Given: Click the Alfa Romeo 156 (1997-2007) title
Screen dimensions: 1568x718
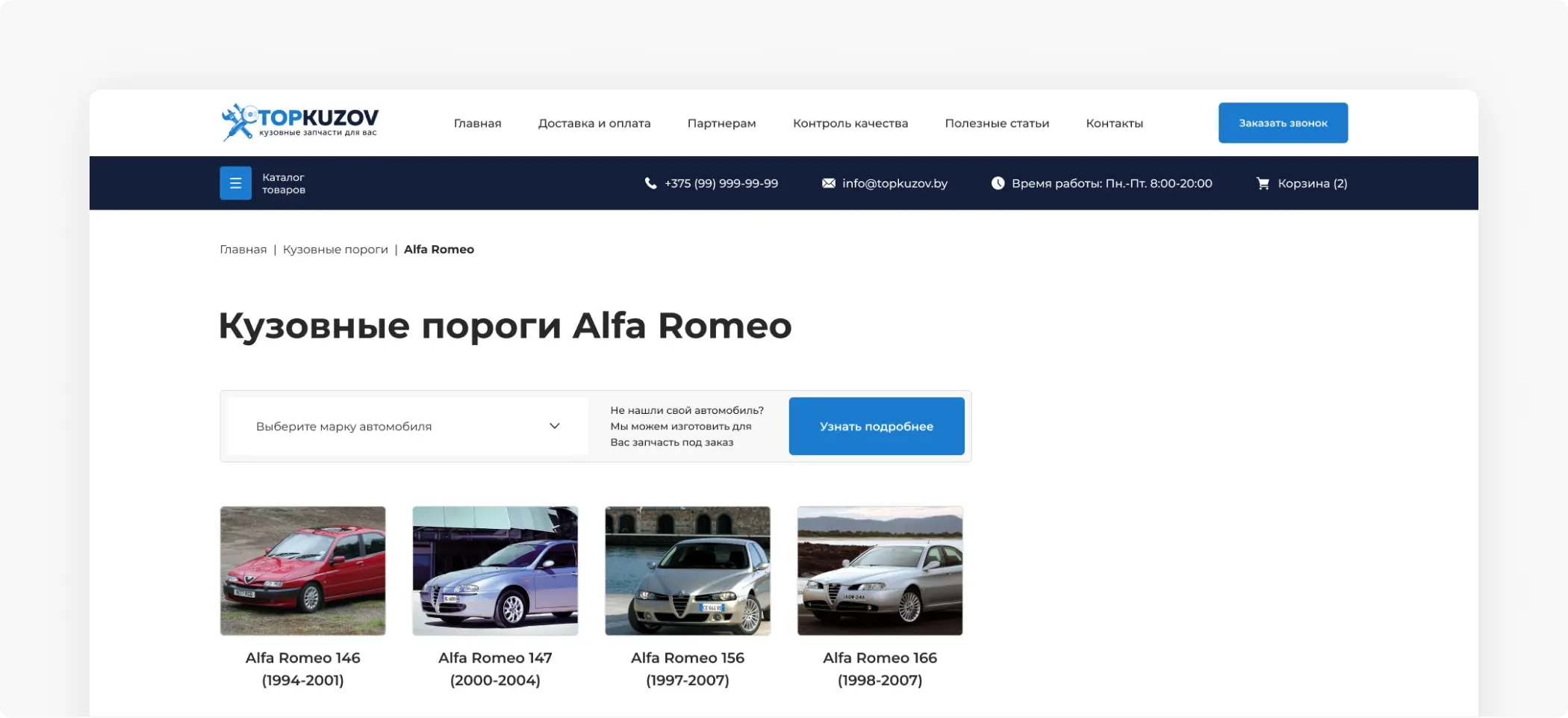Looking at the screenshot, I should [687, 669].
